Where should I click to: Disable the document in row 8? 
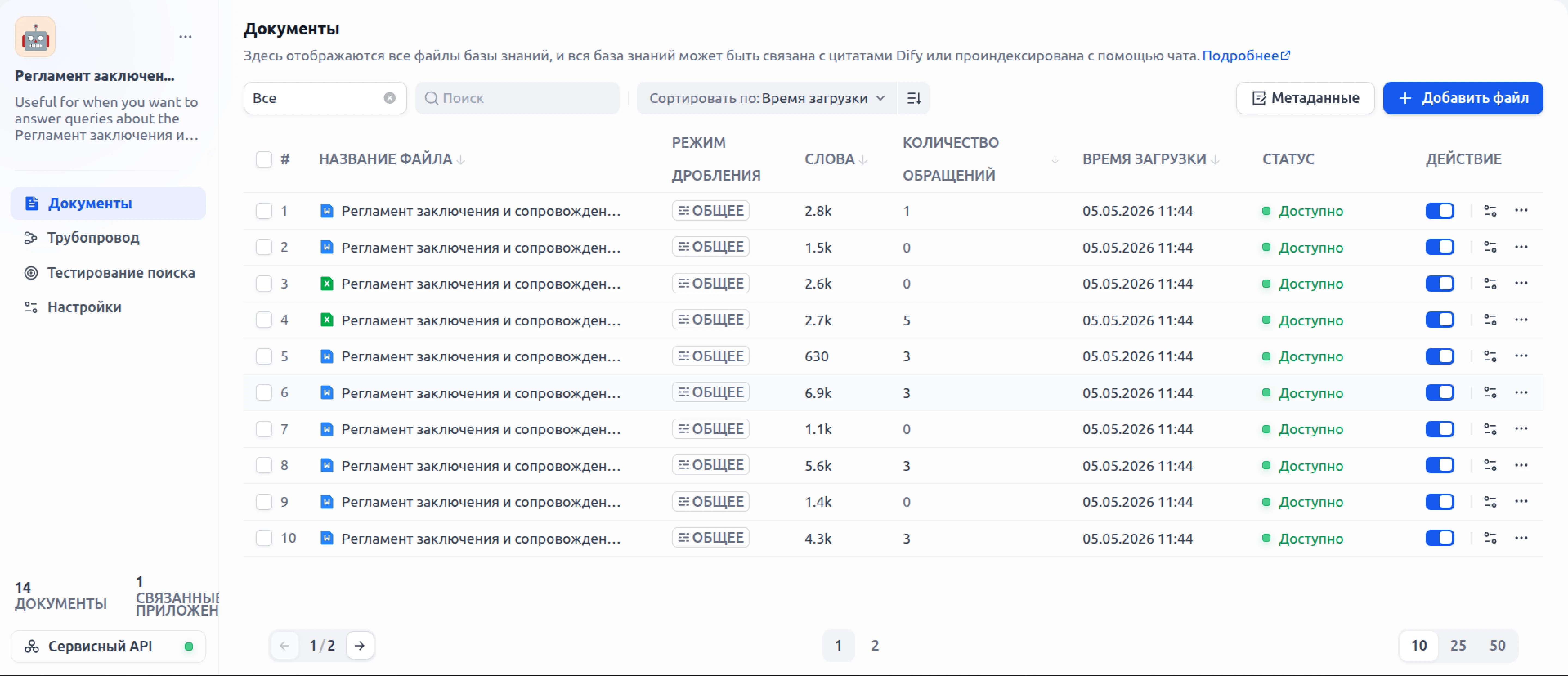coord(1440,465)
